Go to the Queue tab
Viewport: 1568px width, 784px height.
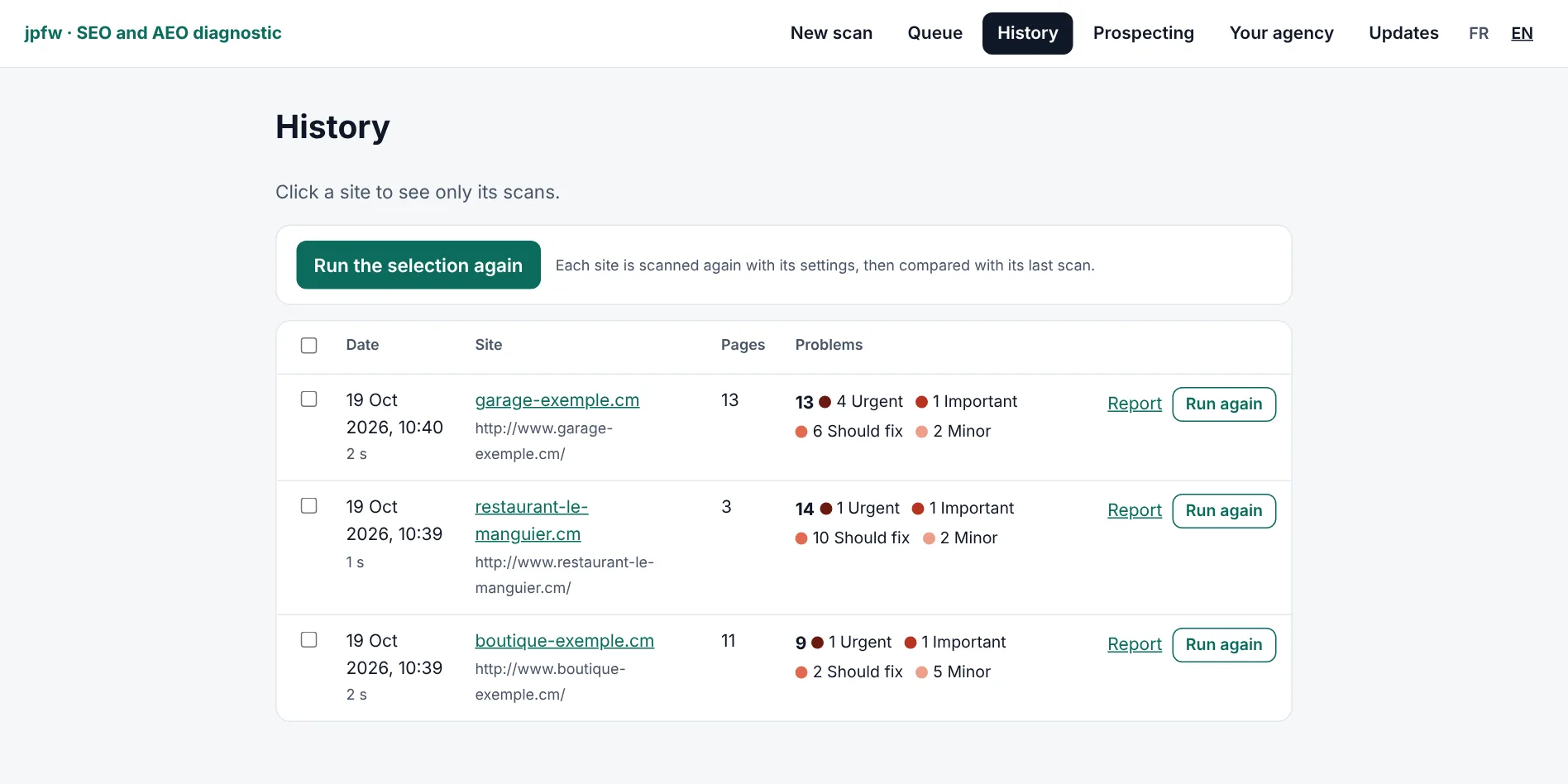[x=935, y=33]
